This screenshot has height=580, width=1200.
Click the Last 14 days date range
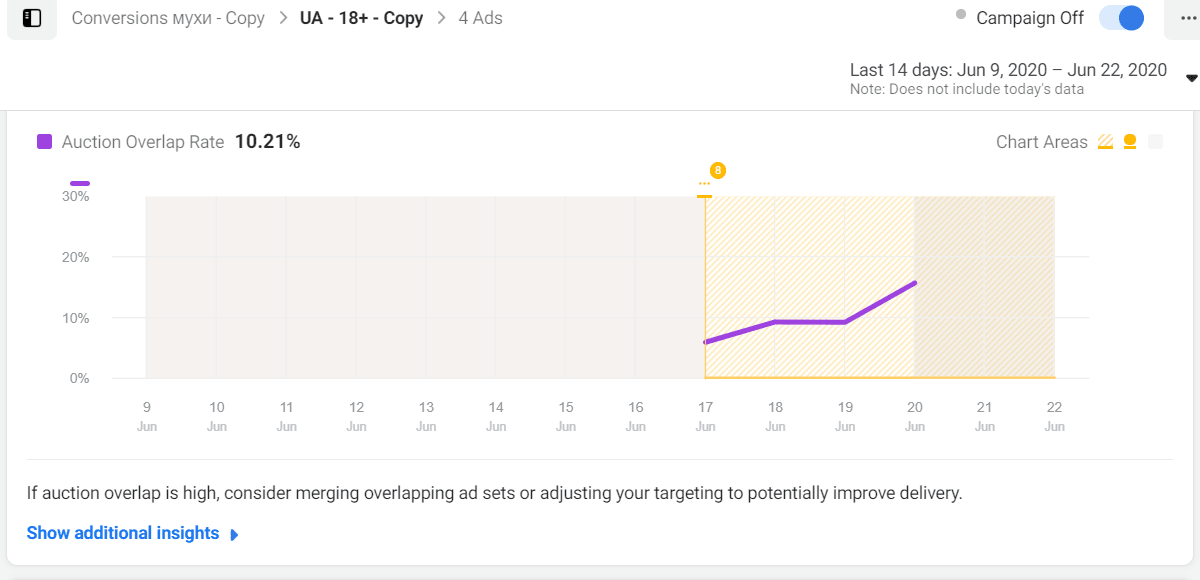[x=1008, y=70]
